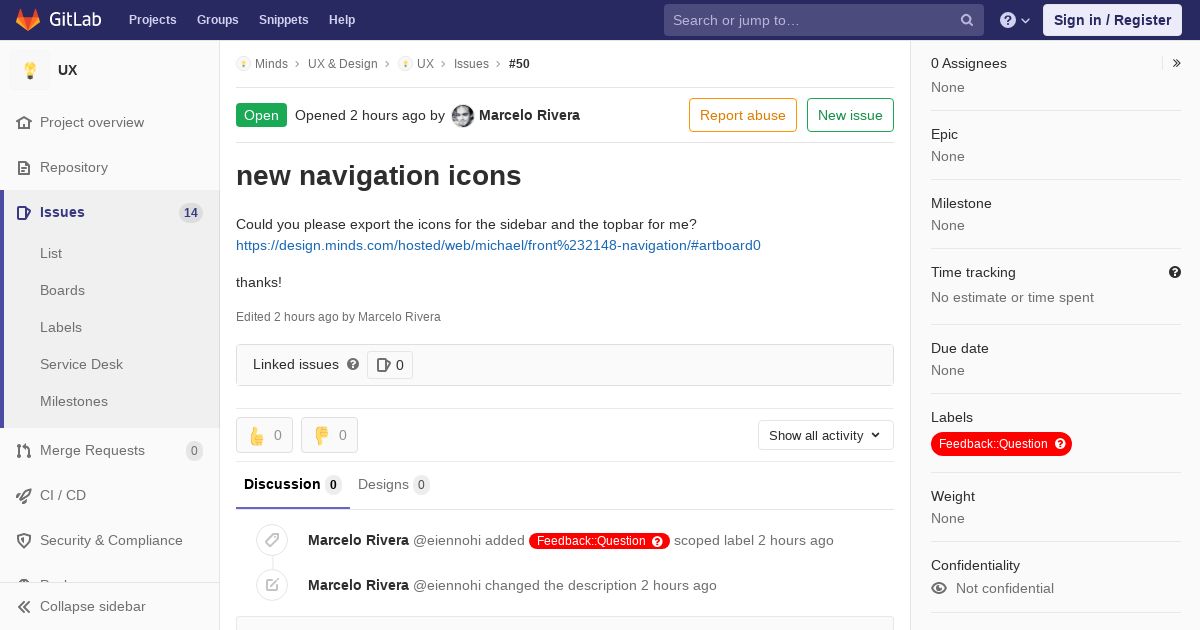Click the New issue button
Screen dimensions: 1200x630
[x=850, y=115]
